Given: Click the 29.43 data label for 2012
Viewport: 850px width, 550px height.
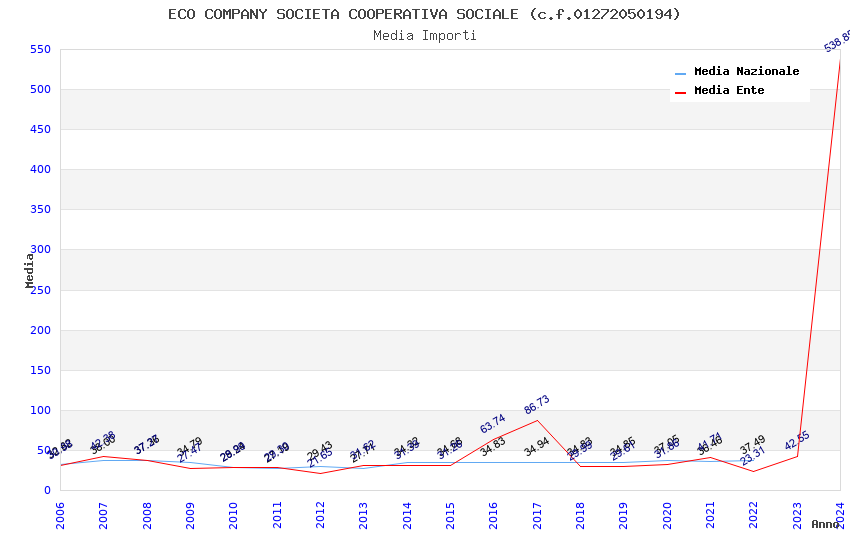Looking at the screenshot, I should pyautogui.click(x=320, y=450).
